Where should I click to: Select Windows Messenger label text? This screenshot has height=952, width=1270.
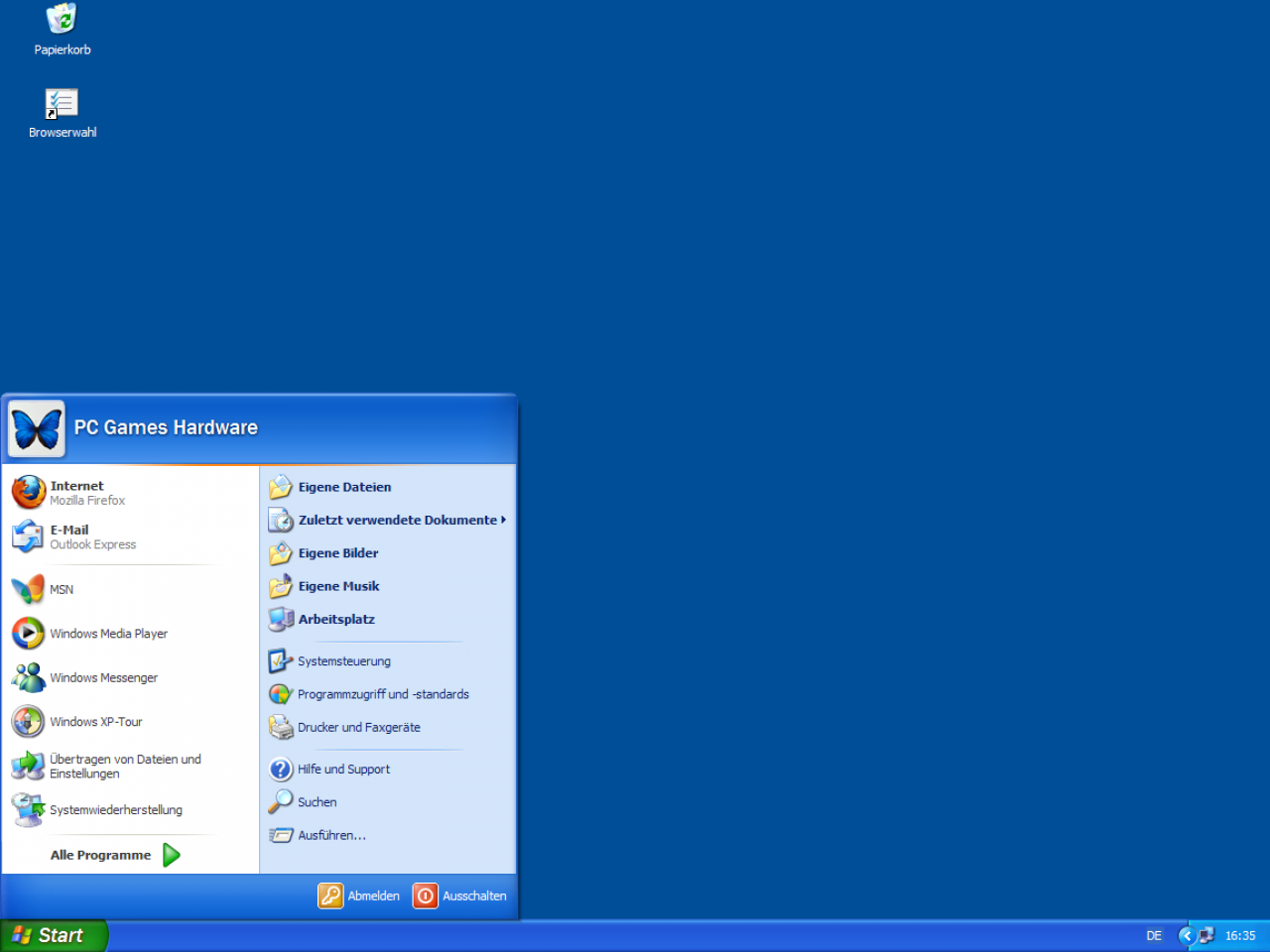coord(103,678)
